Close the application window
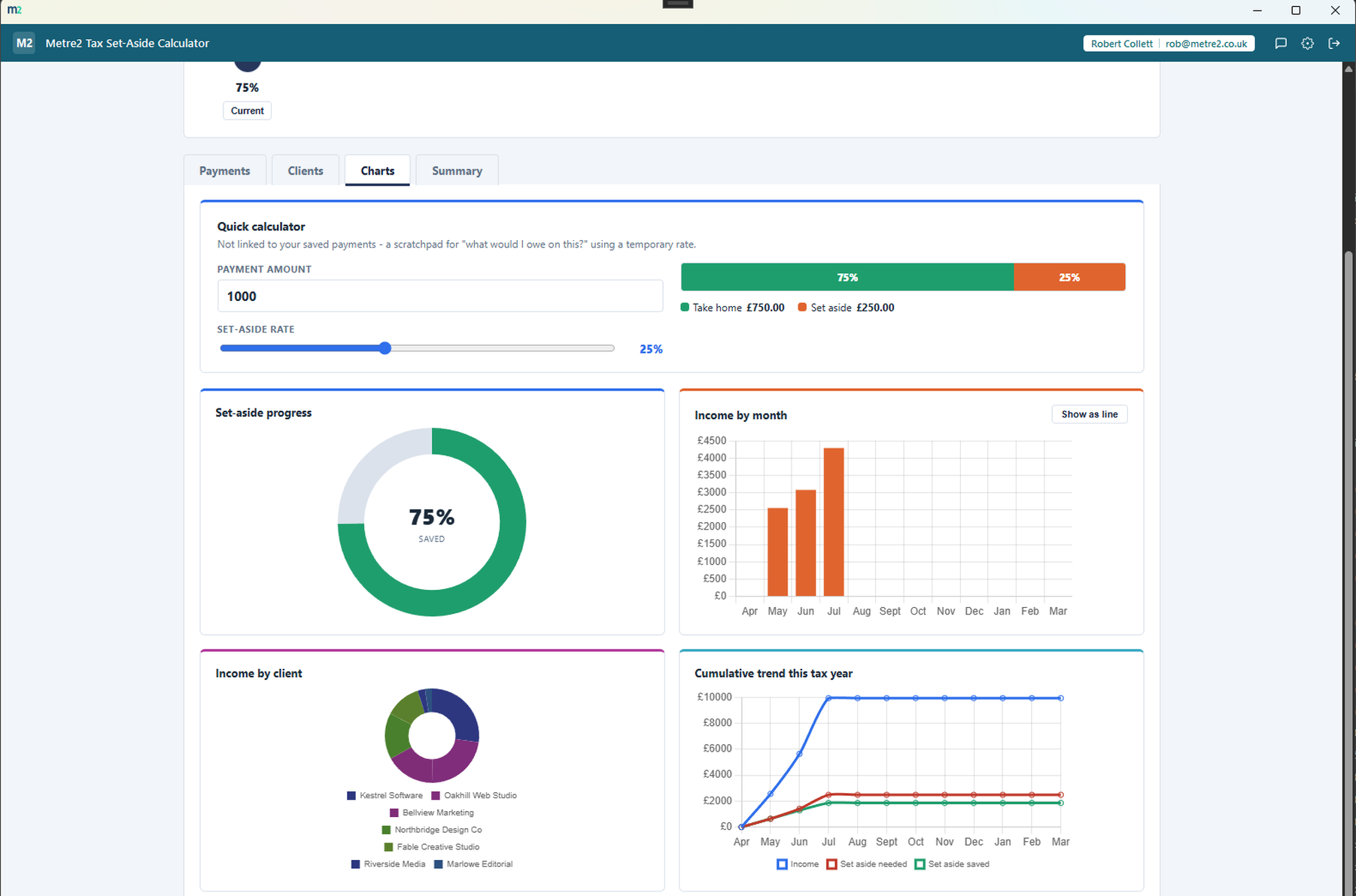 tap(1336, 11)
